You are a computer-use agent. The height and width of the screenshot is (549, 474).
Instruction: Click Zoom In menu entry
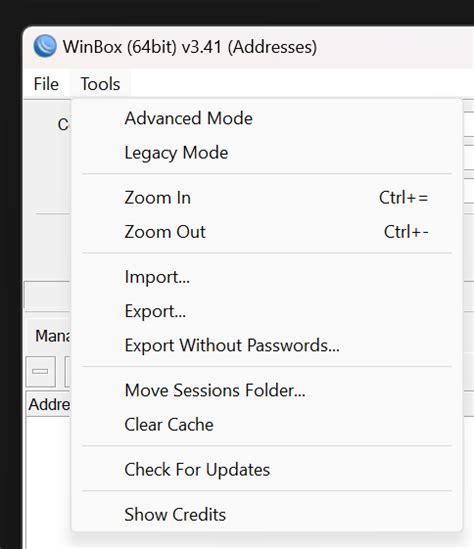pos(267,198)
